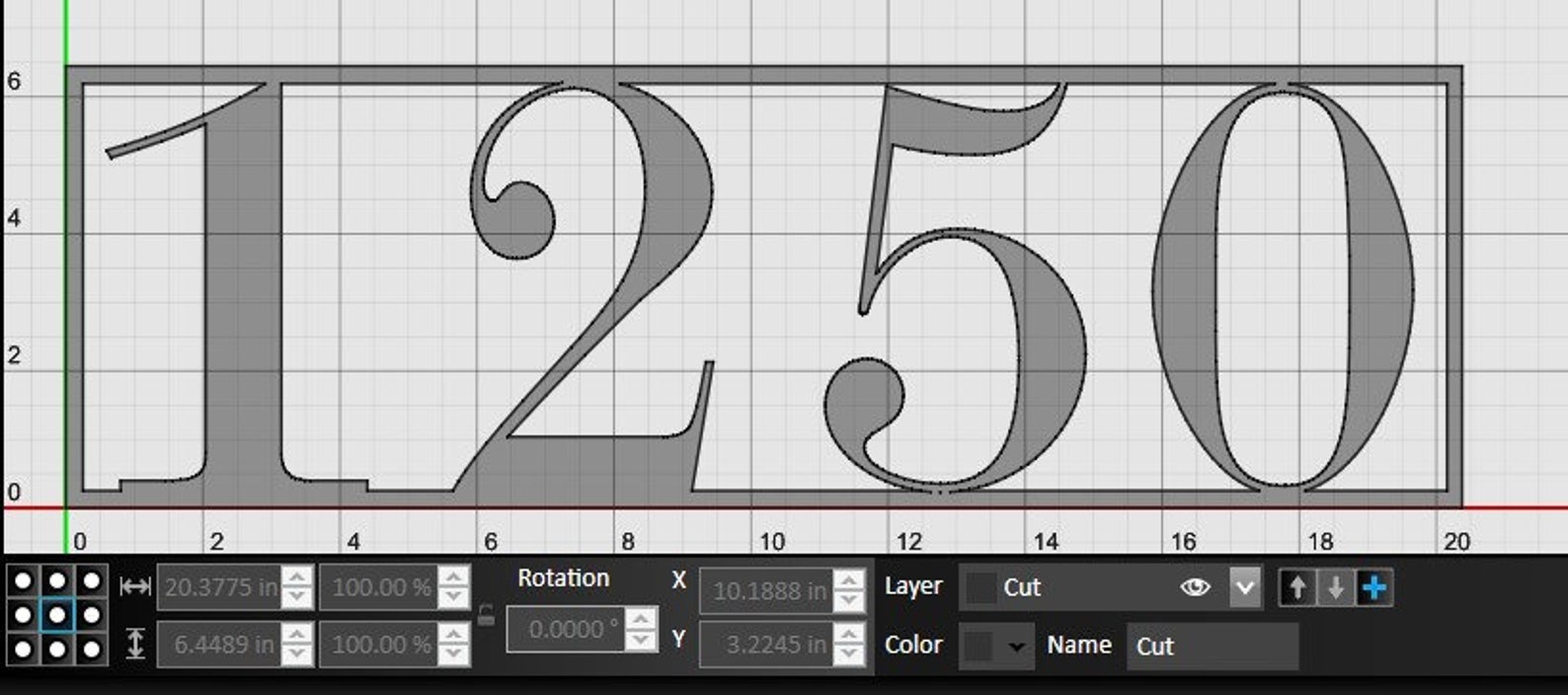Increase the Rotation angle stepper
1568x695 pixels.
641,619
